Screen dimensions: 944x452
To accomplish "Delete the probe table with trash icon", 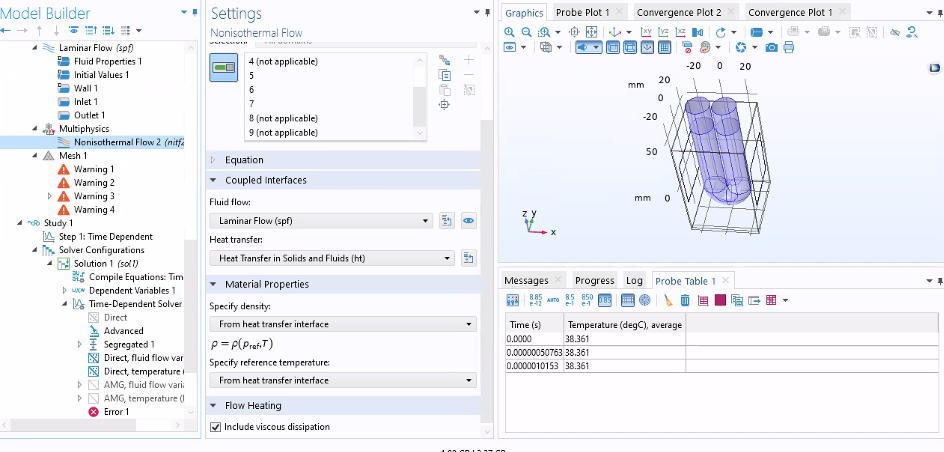I will [685, 300].
